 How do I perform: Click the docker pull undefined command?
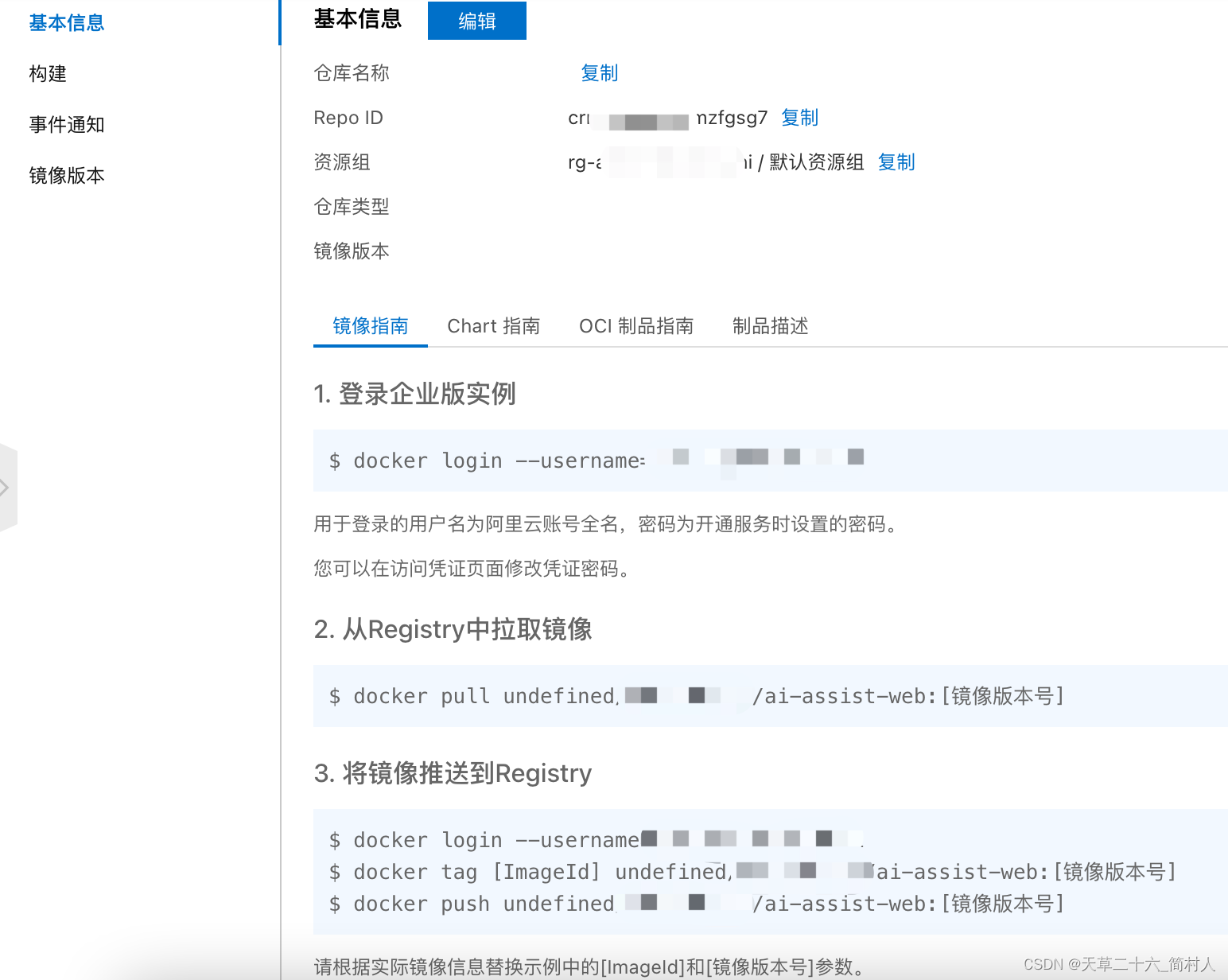pyautogui.click(x=697, y=696)
